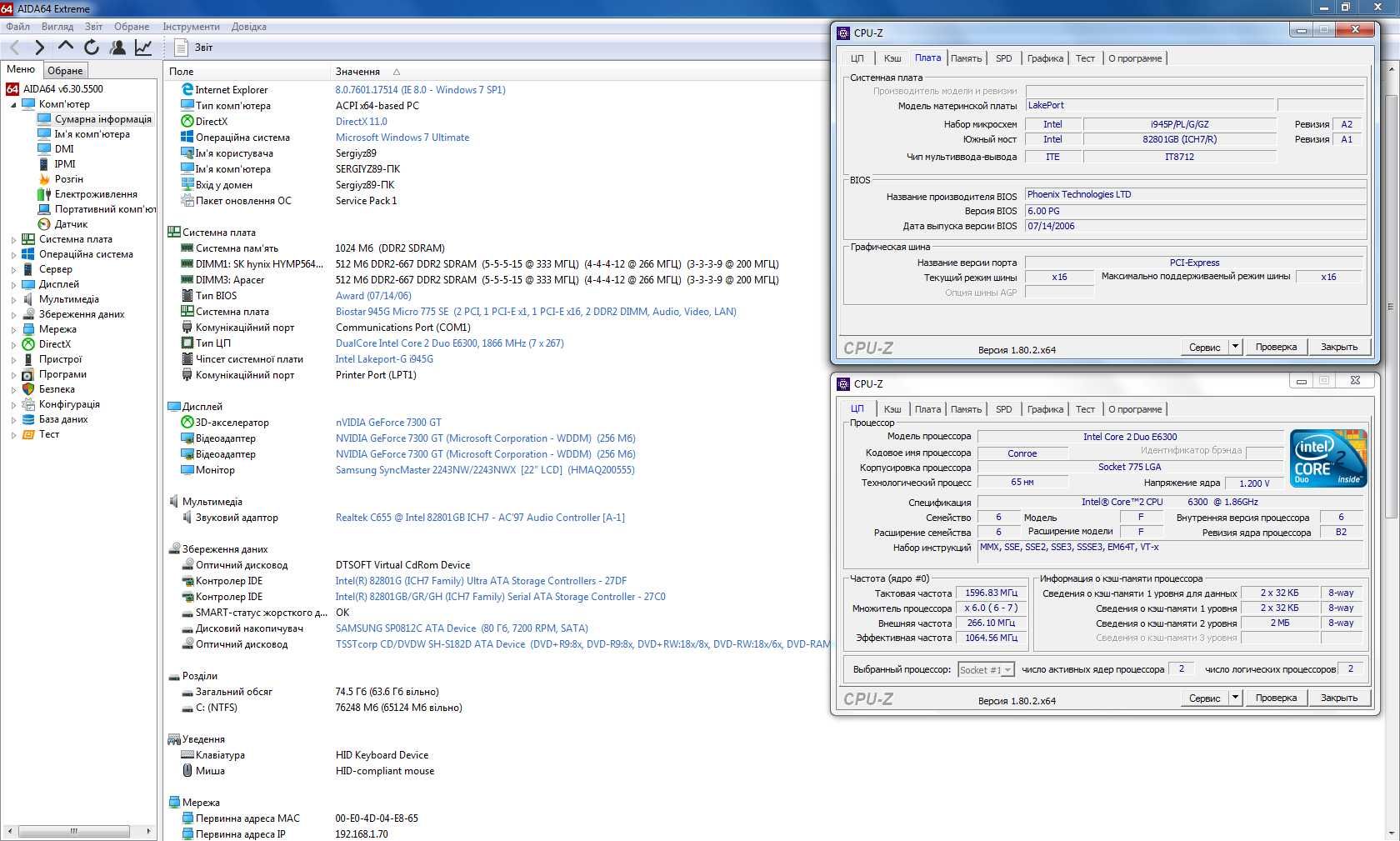The image size is (1400, 841).
Task: Click the Тест icon in sidebar
Action: pyautogui.click(x=28, y=434)
